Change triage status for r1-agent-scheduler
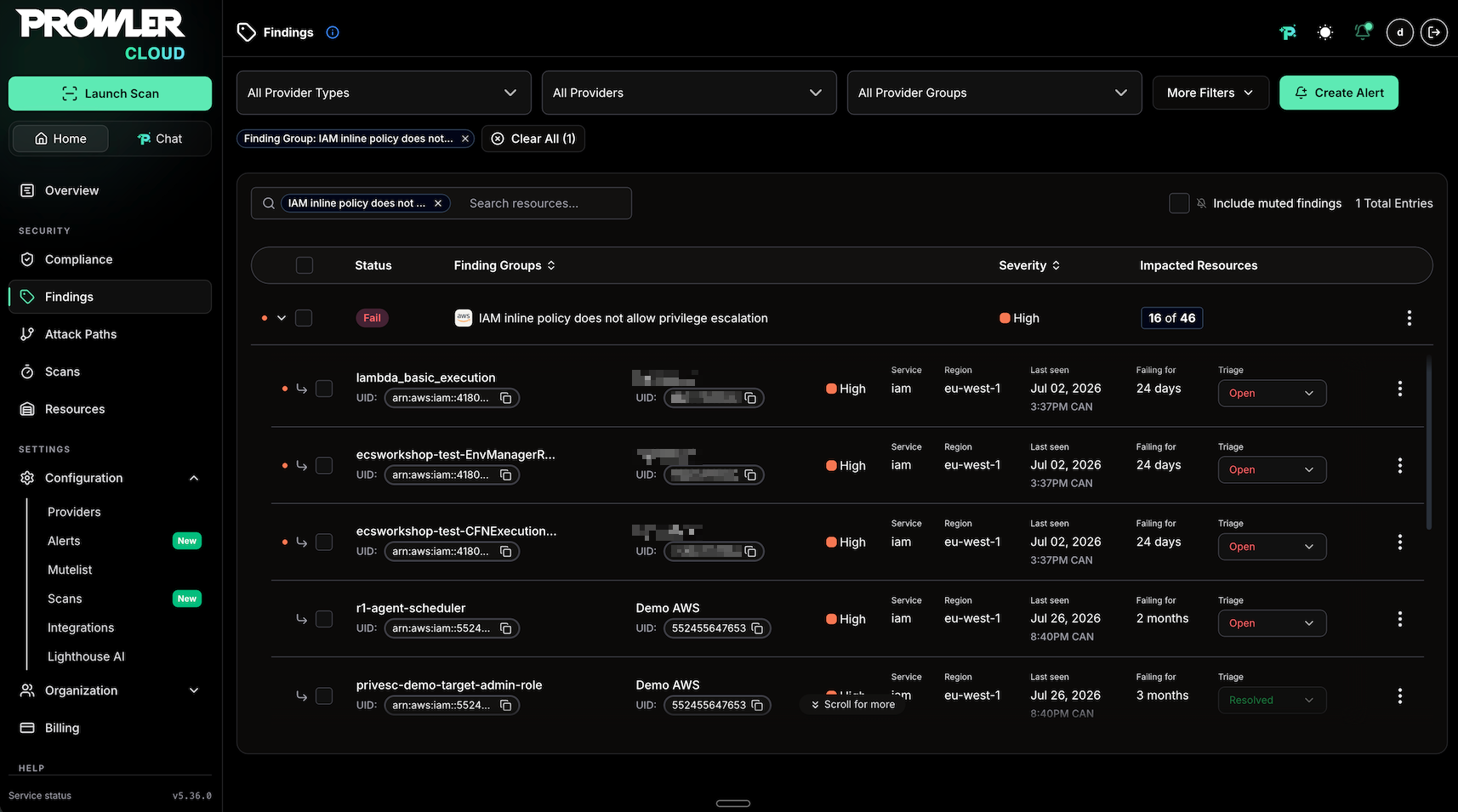The width and height of the screenshot is (1458, 812). click(1272, 623)
